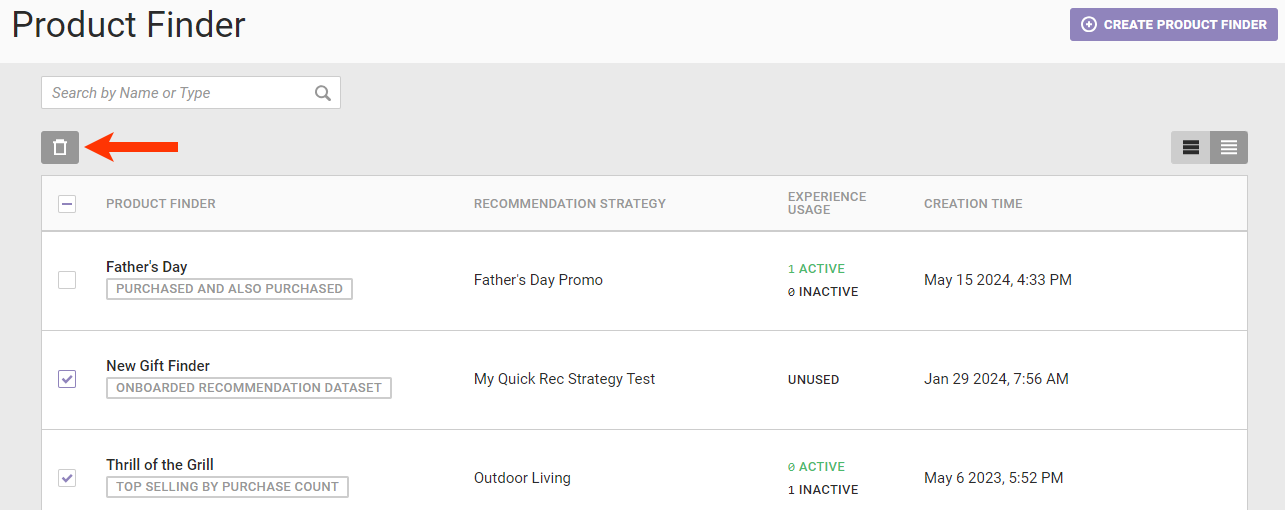Image resolution: width=1285 pixels, height=510 pixels.
Task: Click Create Product Finder button
Action: 1174,24
